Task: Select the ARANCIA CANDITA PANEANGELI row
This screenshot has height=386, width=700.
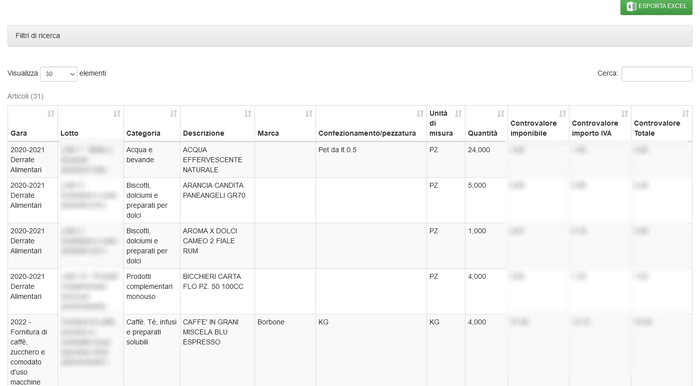Action: coord(350,200)
